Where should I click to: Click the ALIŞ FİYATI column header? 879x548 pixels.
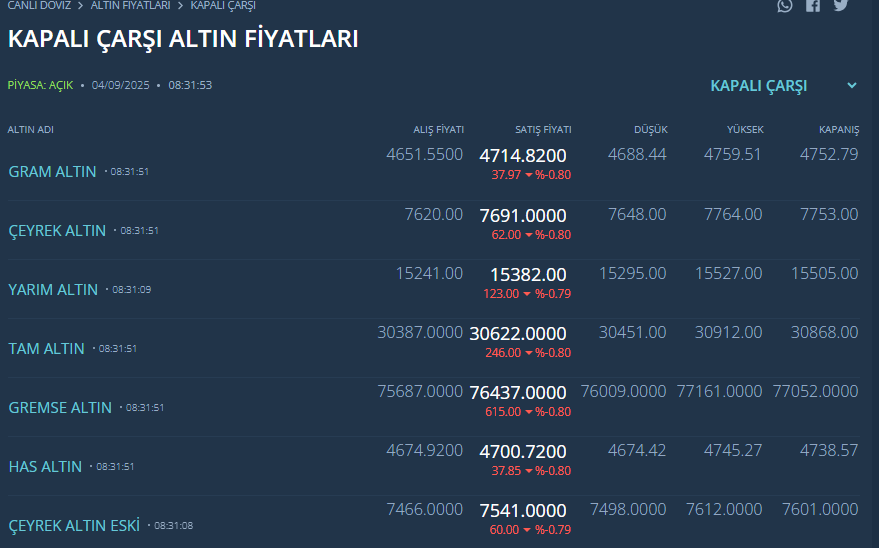coord(439,130)
